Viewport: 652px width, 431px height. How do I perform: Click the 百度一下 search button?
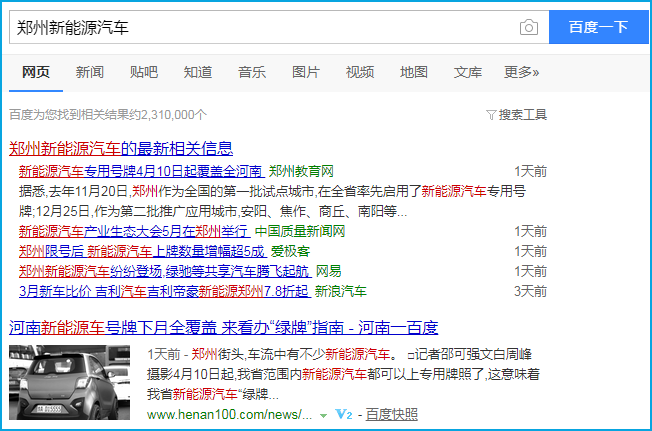click(598, 27)
